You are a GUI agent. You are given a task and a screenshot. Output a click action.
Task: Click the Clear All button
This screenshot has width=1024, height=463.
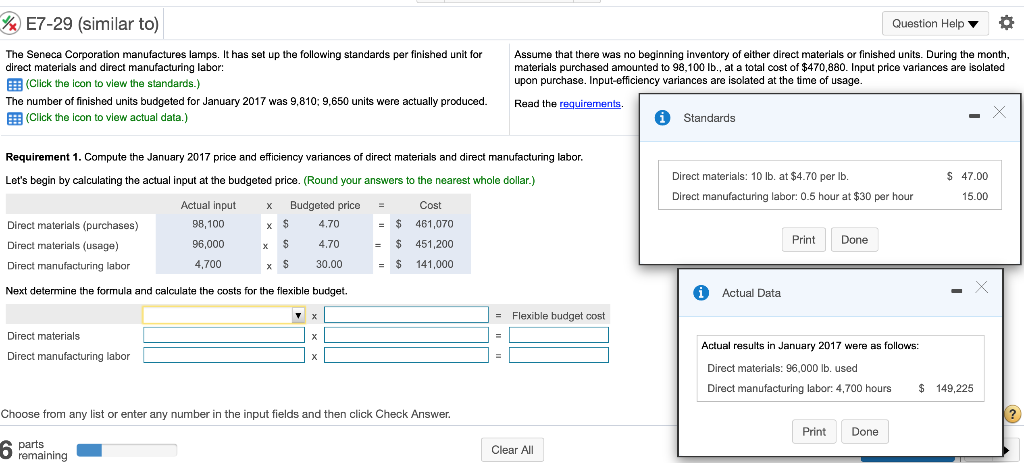pyautogui.click(x=512, y=449)
